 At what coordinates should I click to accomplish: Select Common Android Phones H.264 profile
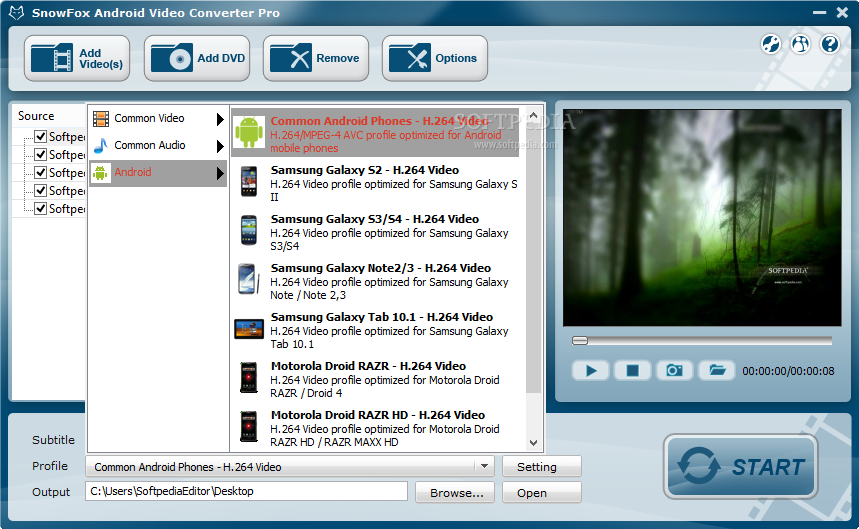tap(375, 133)
